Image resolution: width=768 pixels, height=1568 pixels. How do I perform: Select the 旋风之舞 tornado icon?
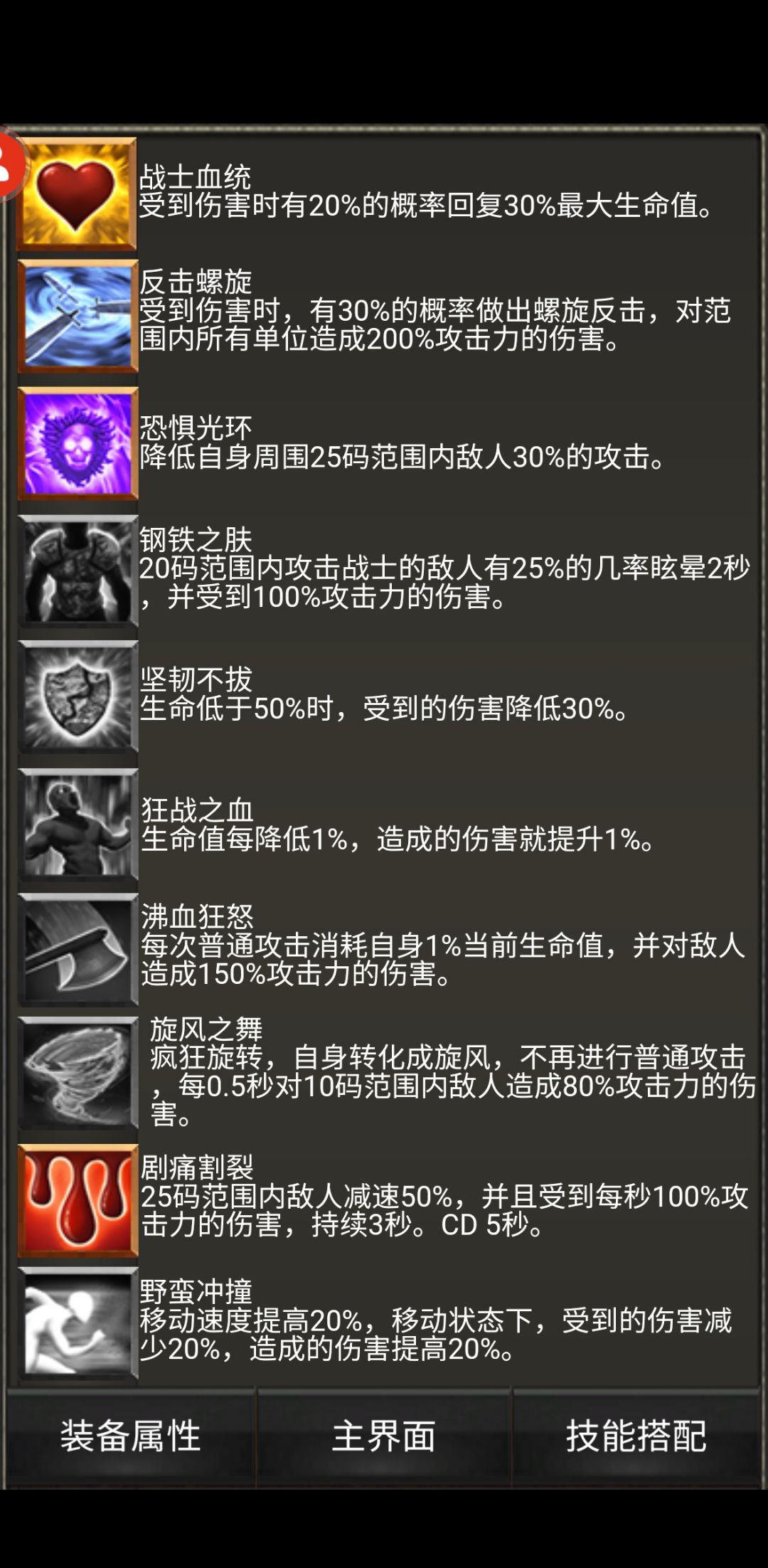click(x=78, y=1073)
